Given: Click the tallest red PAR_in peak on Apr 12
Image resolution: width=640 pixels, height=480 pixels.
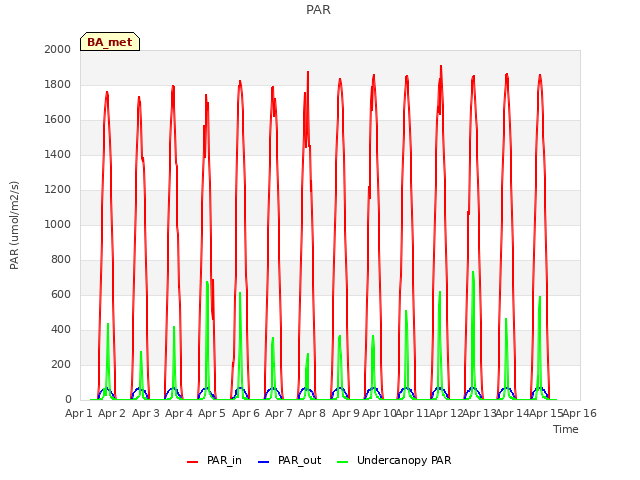Looking at the screenshot, I should [x=441, y=67].
